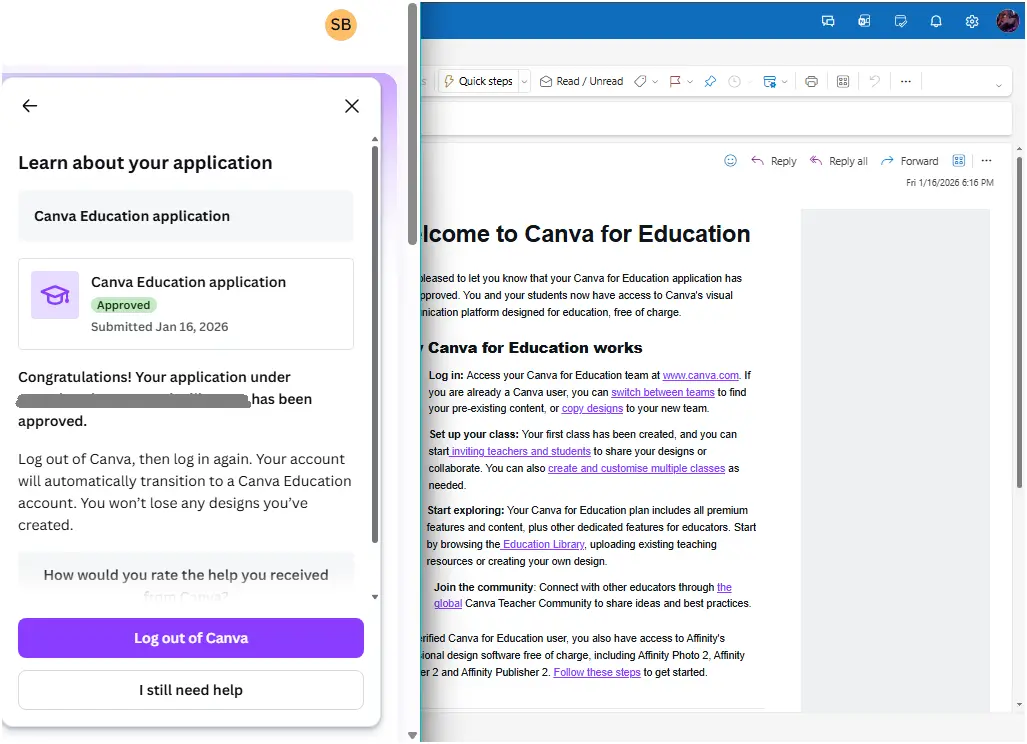
Task: Click the Canva panel scroll up arrow
Action: 375,140
